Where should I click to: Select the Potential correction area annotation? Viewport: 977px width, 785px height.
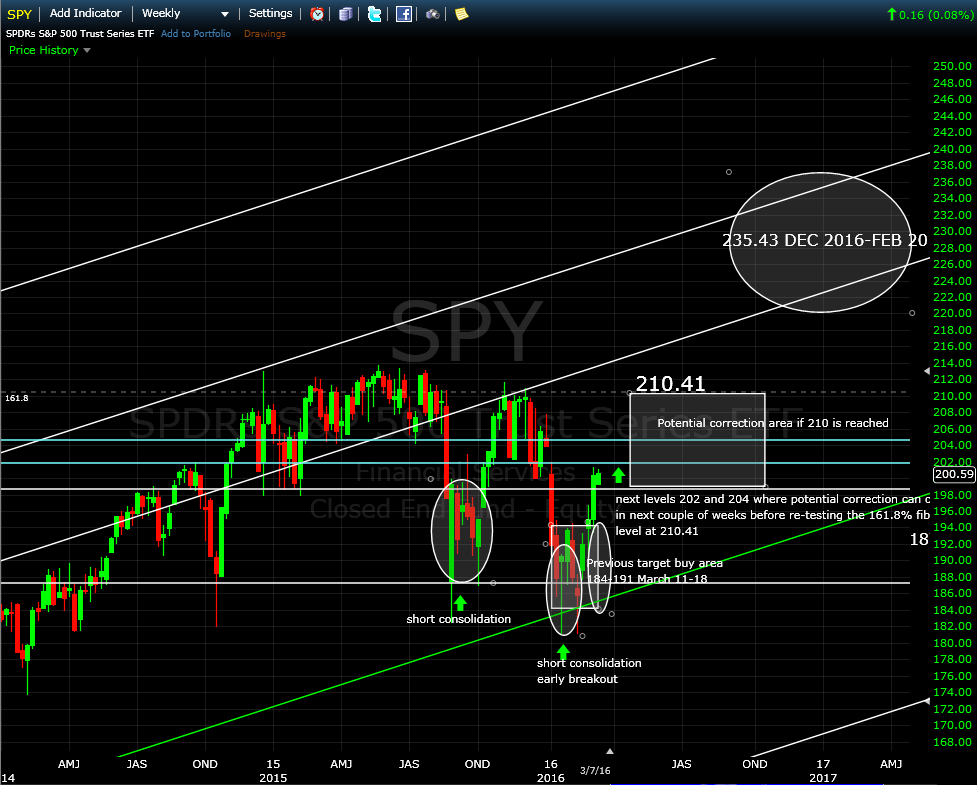point(773,423)
